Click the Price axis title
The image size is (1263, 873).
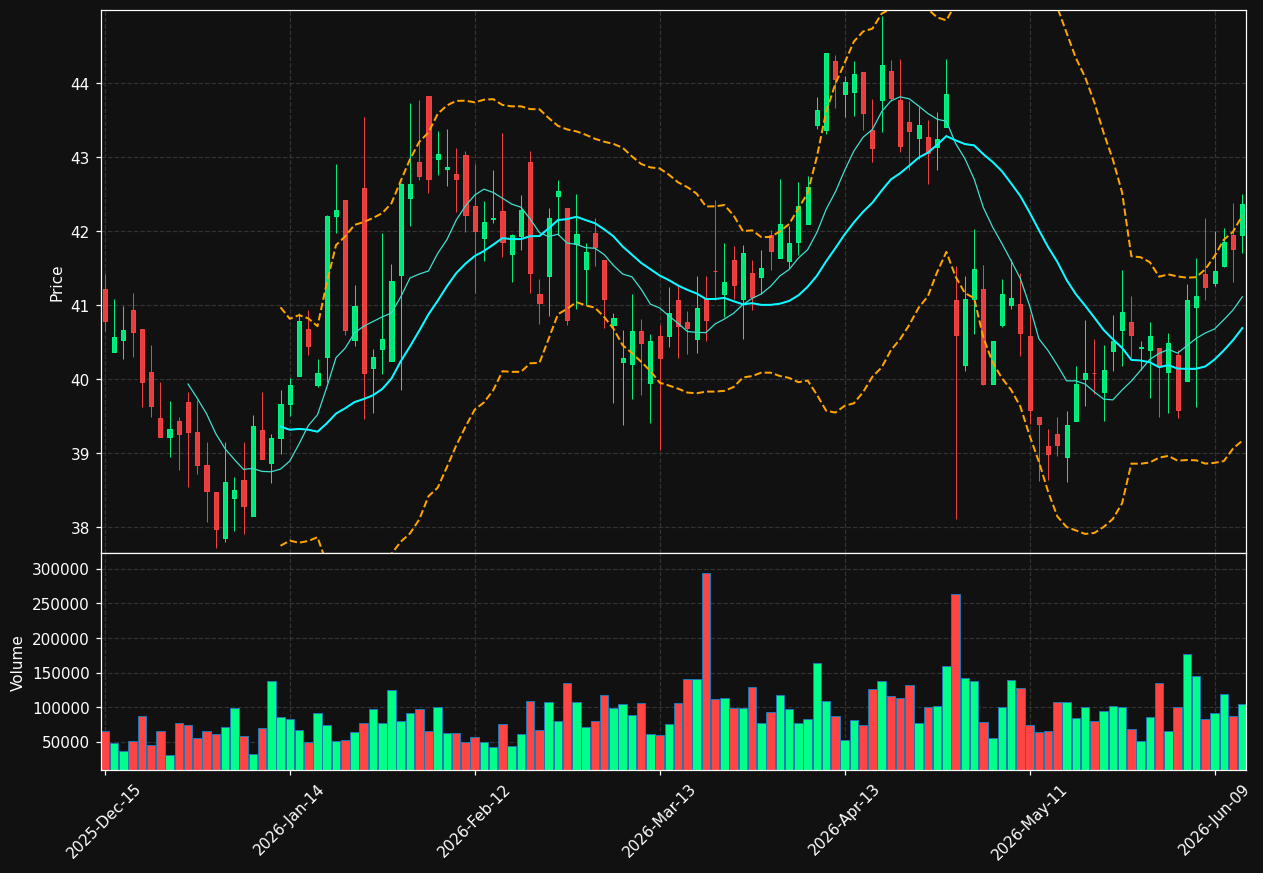[x=57, y=283]
